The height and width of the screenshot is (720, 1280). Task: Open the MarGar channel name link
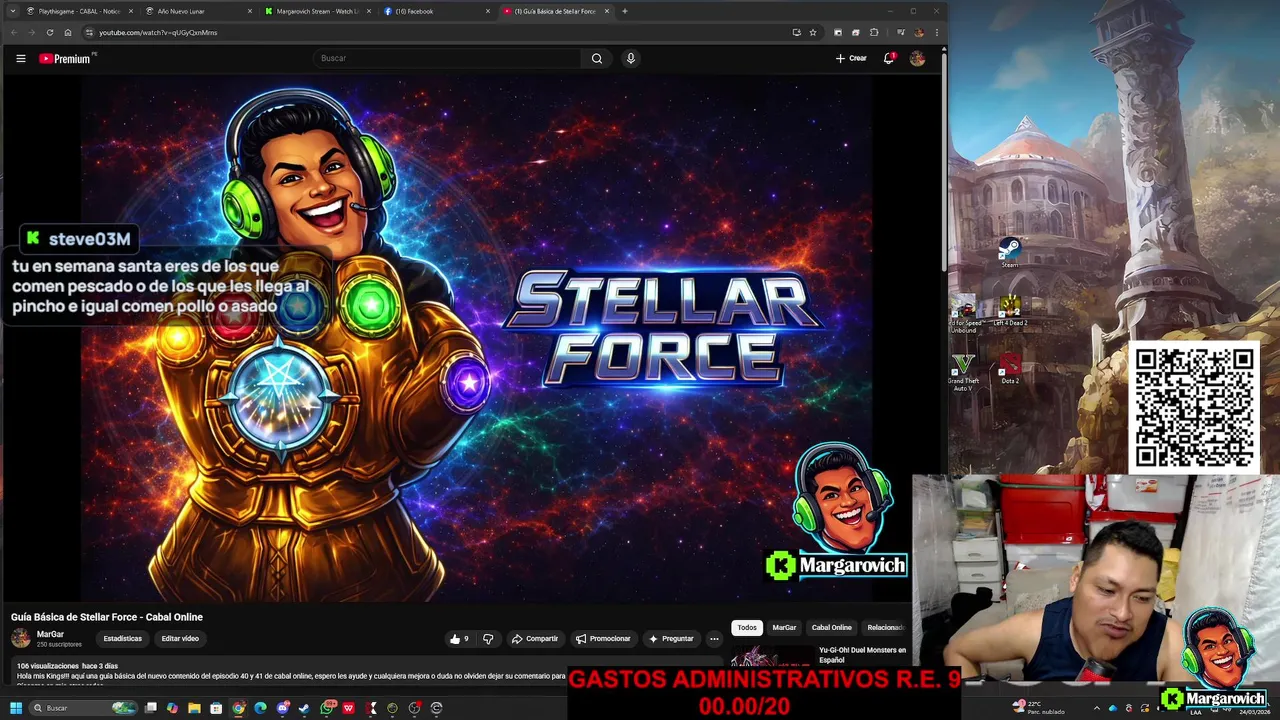coord(50,634)
